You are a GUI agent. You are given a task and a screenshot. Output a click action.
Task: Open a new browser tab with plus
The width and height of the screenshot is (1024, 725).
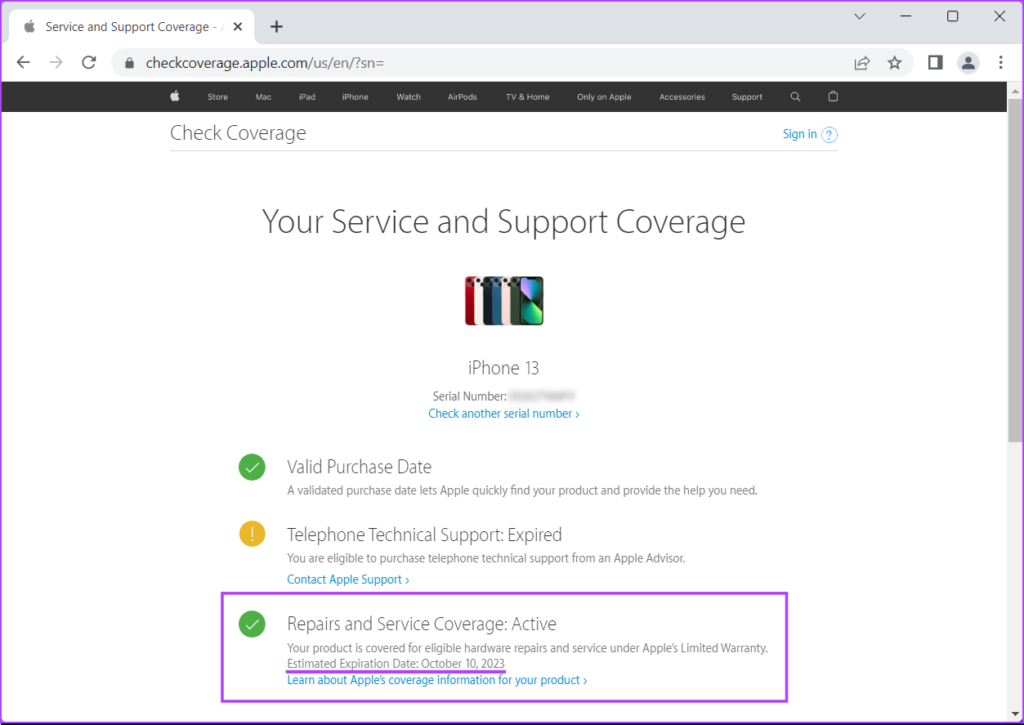(276, 27)
